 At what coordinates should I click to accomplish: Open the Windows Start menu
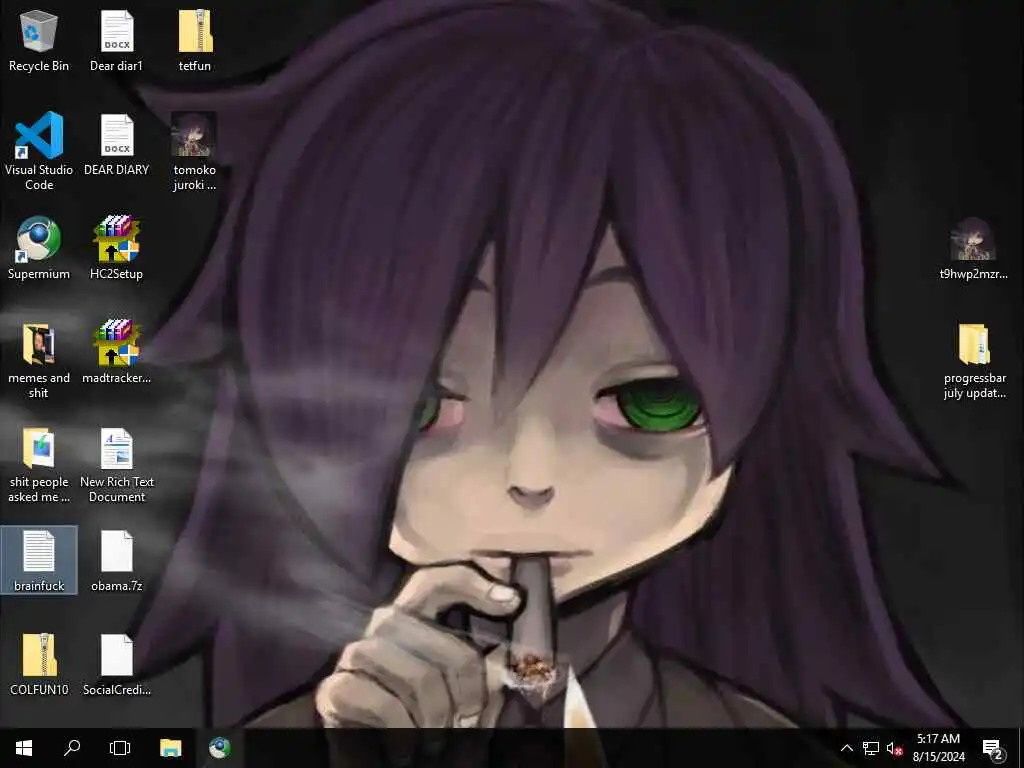pyautogui.click(x=24, y=748)
